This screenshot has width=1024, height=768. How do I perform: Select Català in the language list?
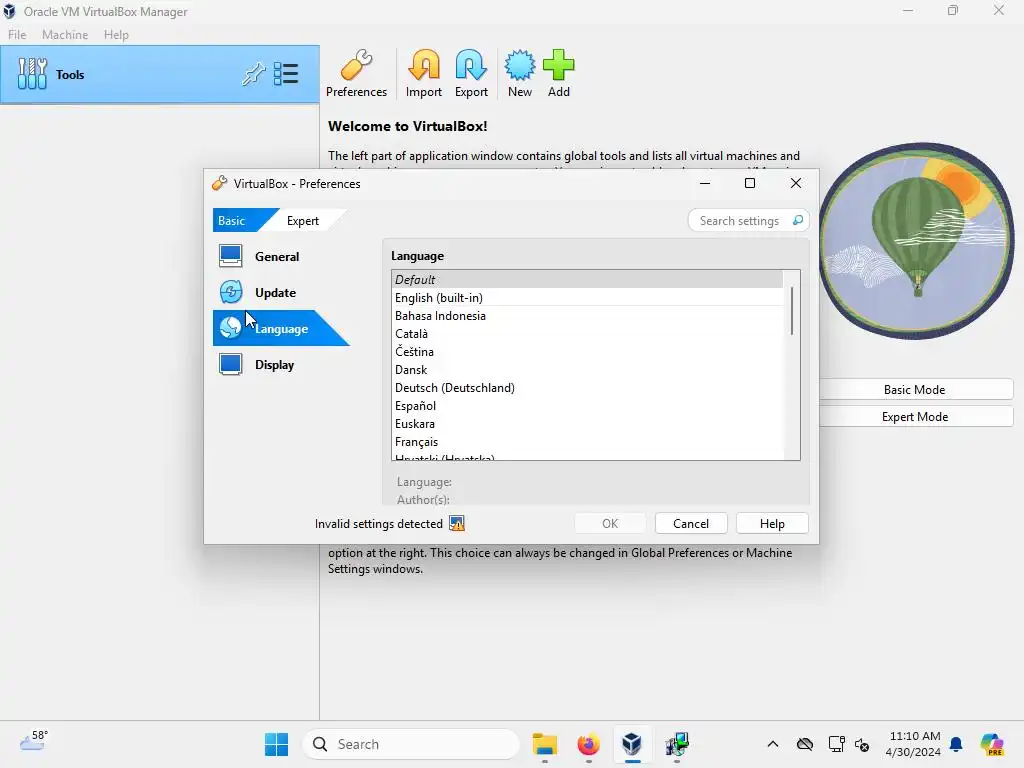[x=587, y=334]
